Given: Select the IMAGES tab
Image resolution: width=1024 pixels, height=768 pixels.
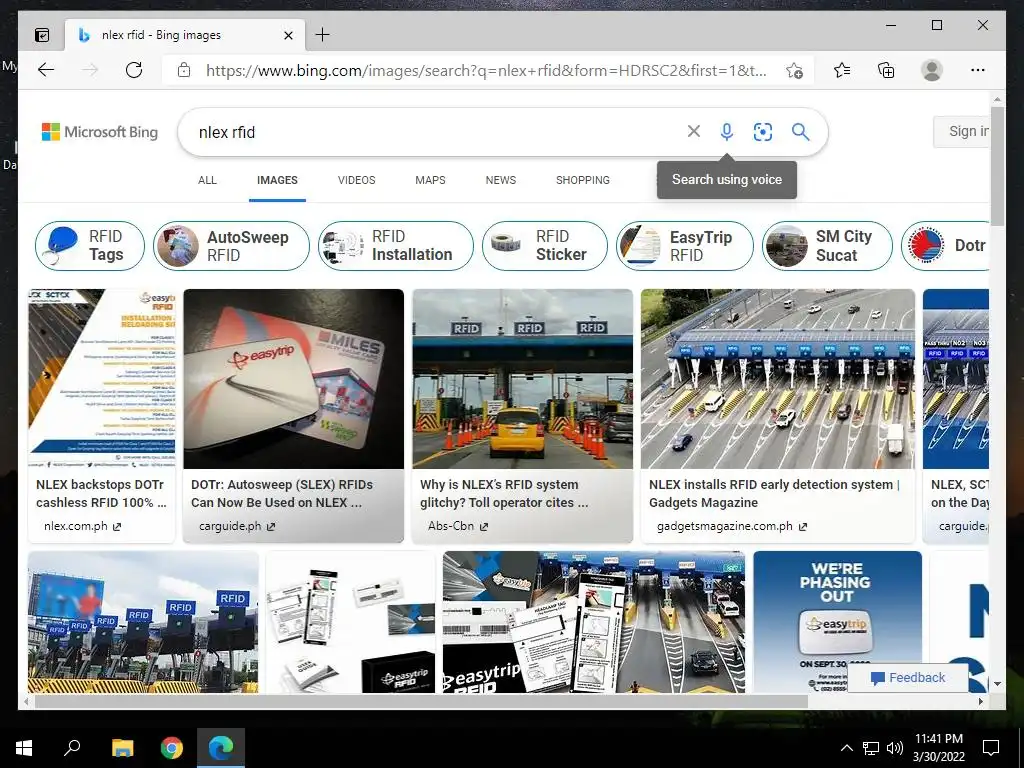Looking at the screenshot, I should 277,180.
